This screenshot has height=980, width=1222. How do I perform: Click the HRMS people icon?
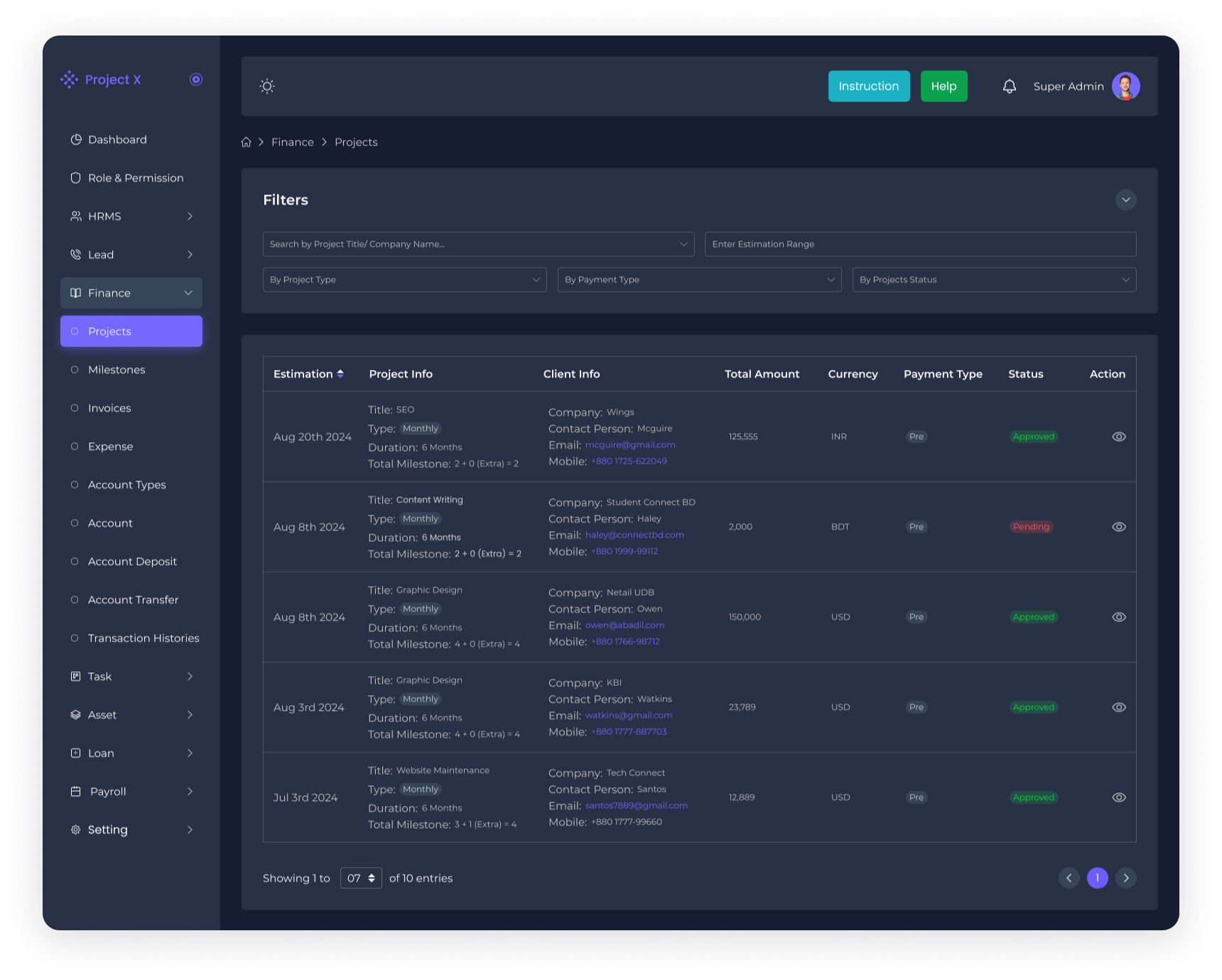[x=76, y=217]
